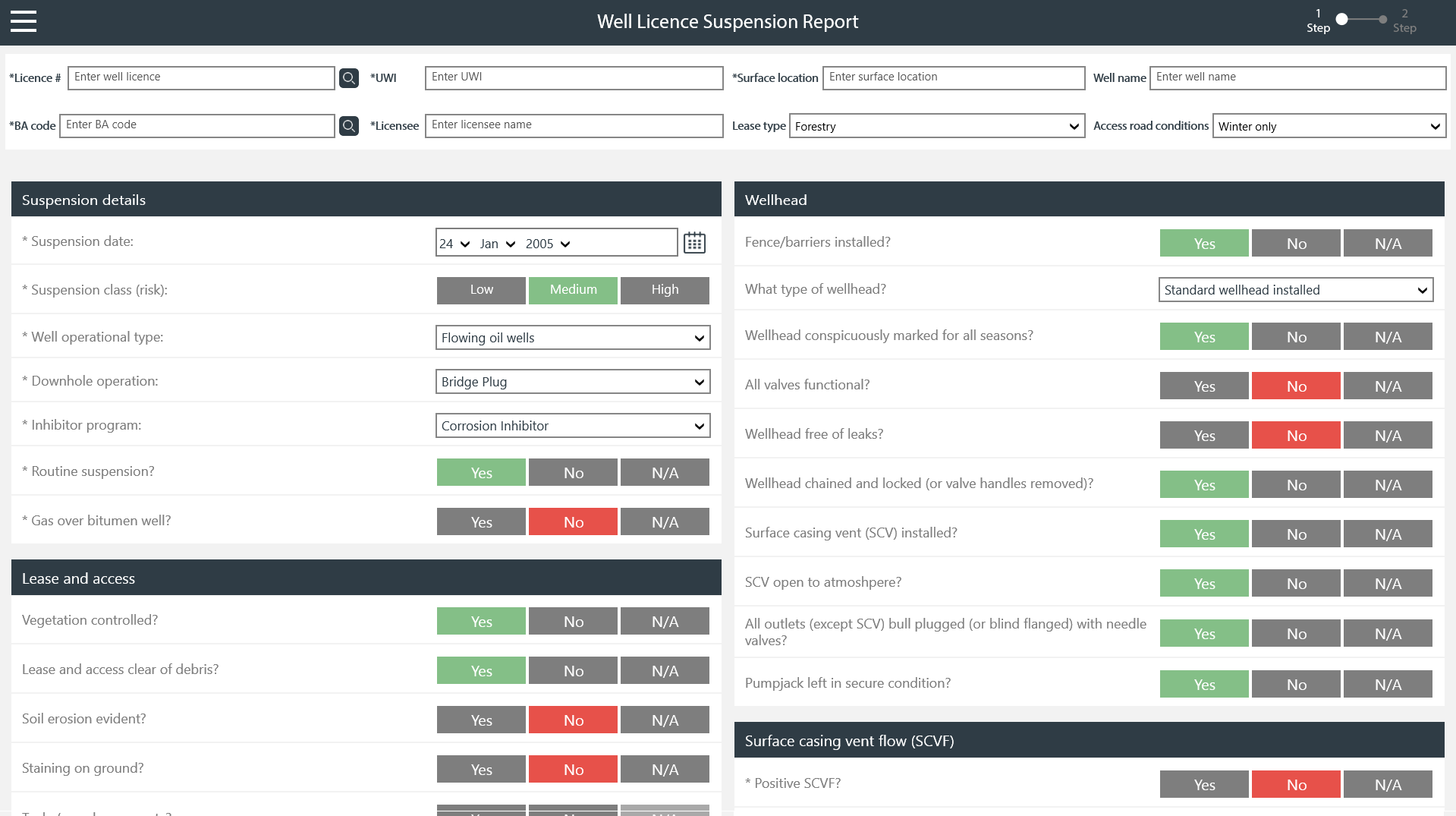Open the wellhead type dropdown

pos(1296,290)
